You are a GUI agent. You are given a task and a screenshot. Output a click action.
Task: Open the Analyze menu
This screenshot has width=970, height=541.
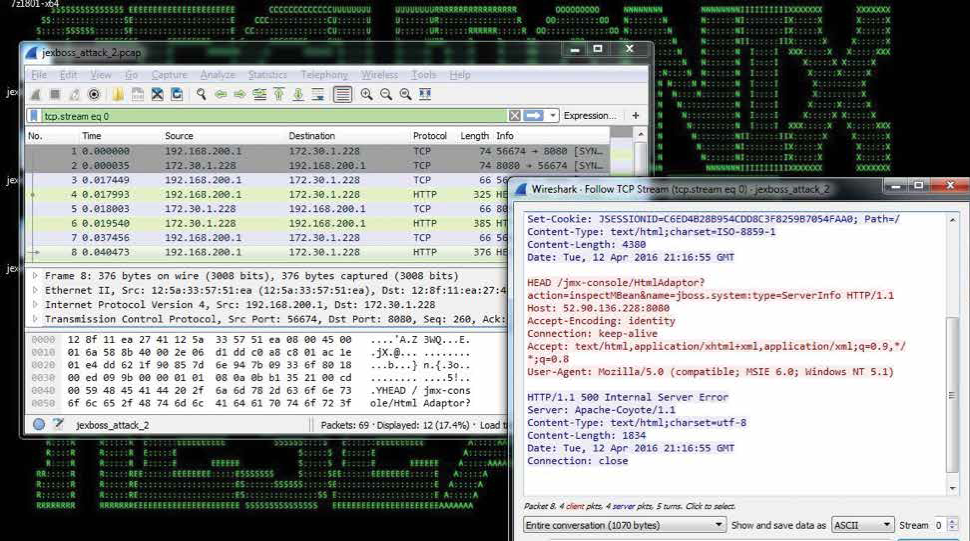pos(217,75)
